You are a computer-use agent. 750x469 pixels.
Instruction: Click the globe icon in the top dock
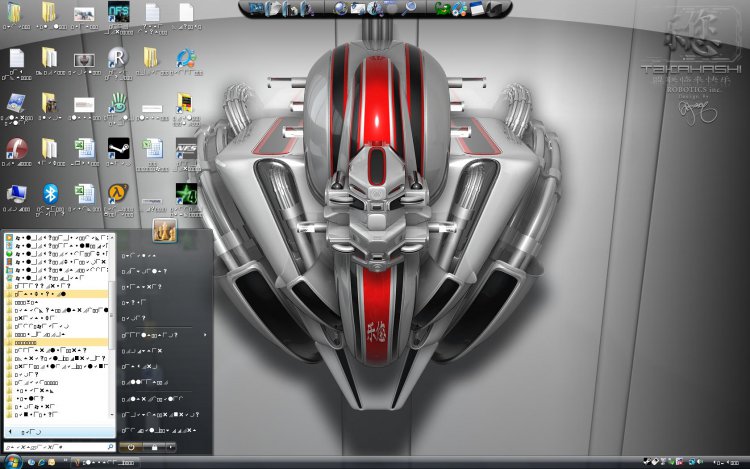[x=340, y=9]
